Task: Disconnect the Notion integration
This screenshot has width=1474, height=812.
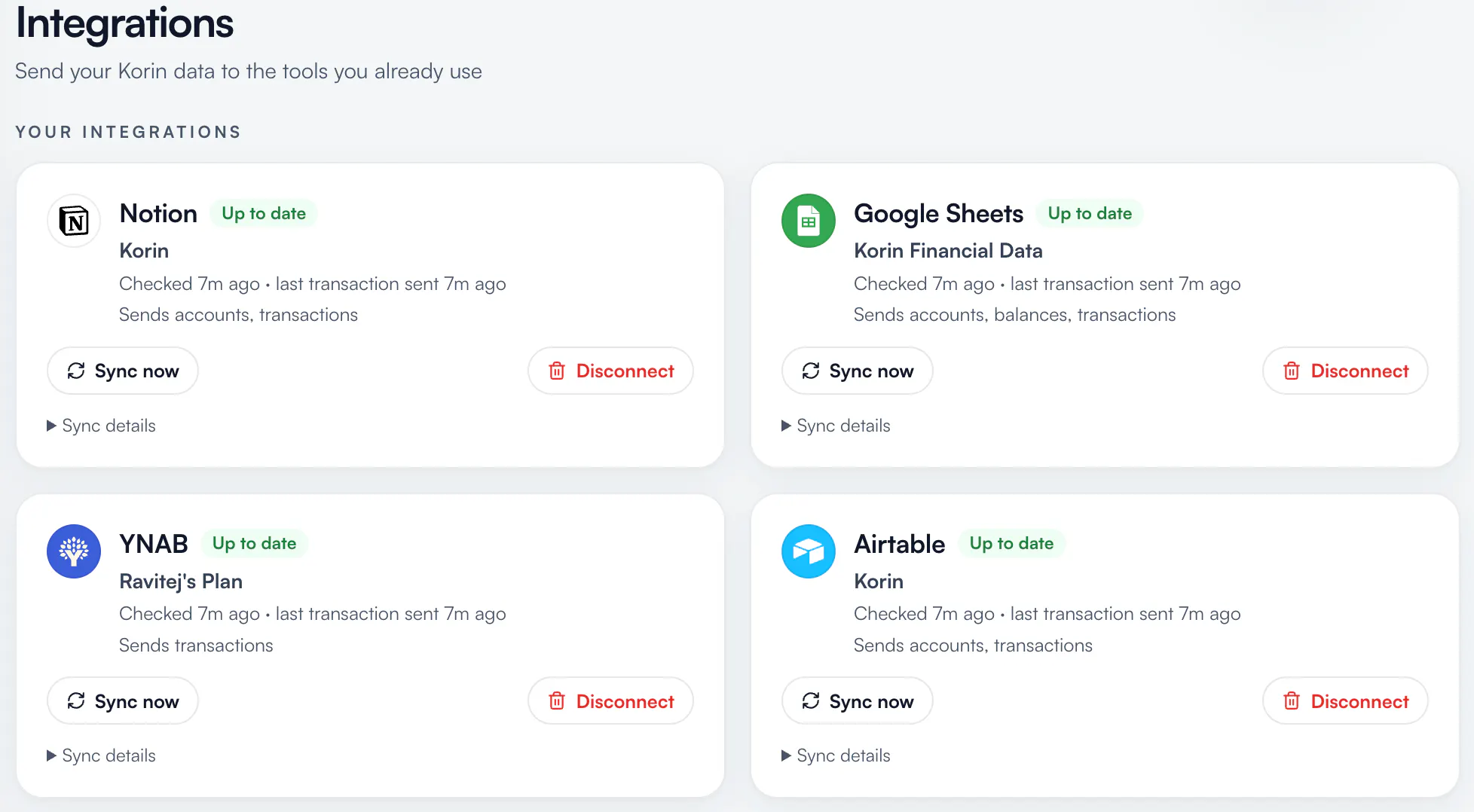Action: [x=610, y=371]
